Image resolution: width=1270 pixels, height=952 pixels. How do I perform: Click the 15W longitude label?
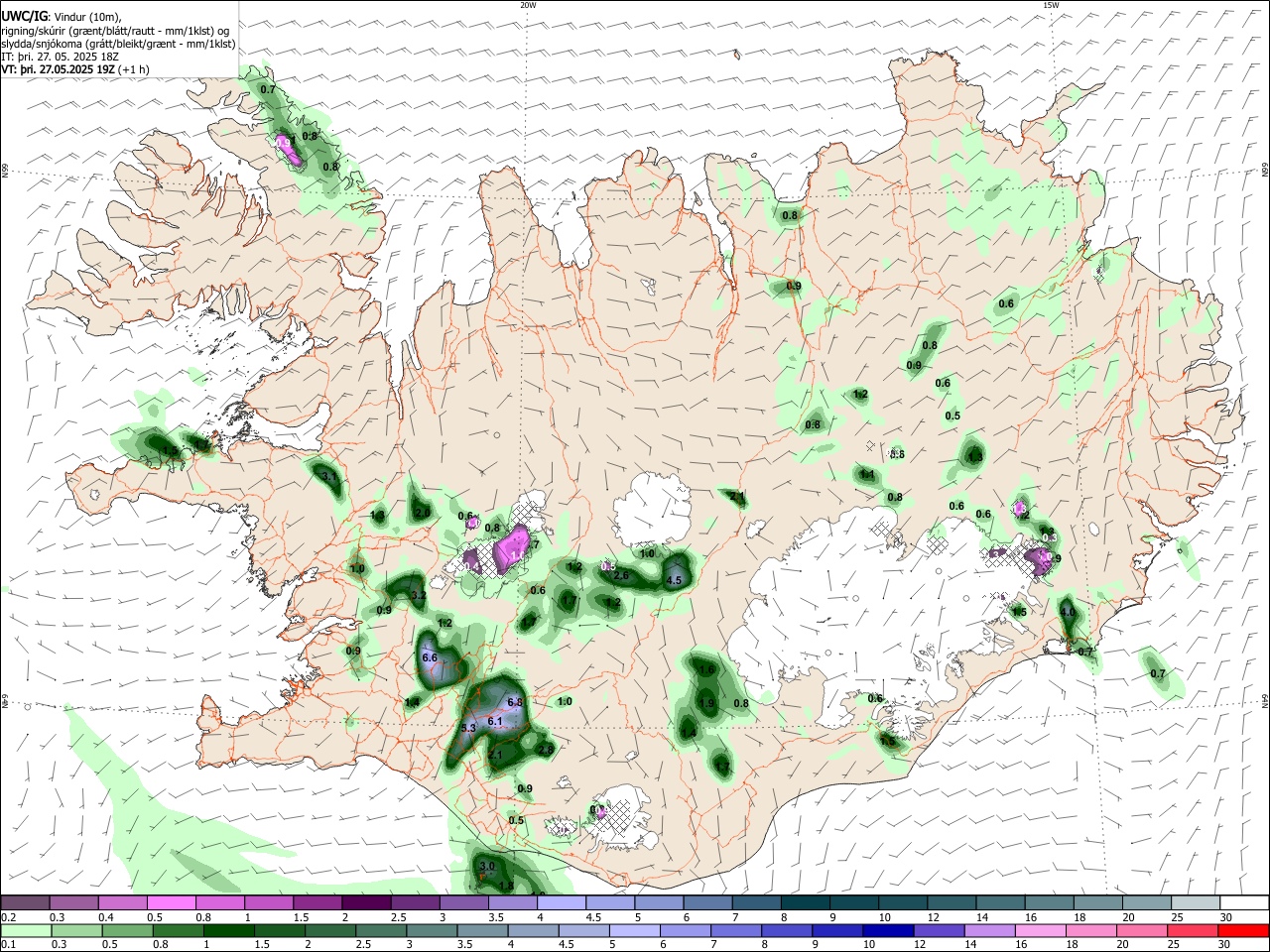coord(1051,5)
